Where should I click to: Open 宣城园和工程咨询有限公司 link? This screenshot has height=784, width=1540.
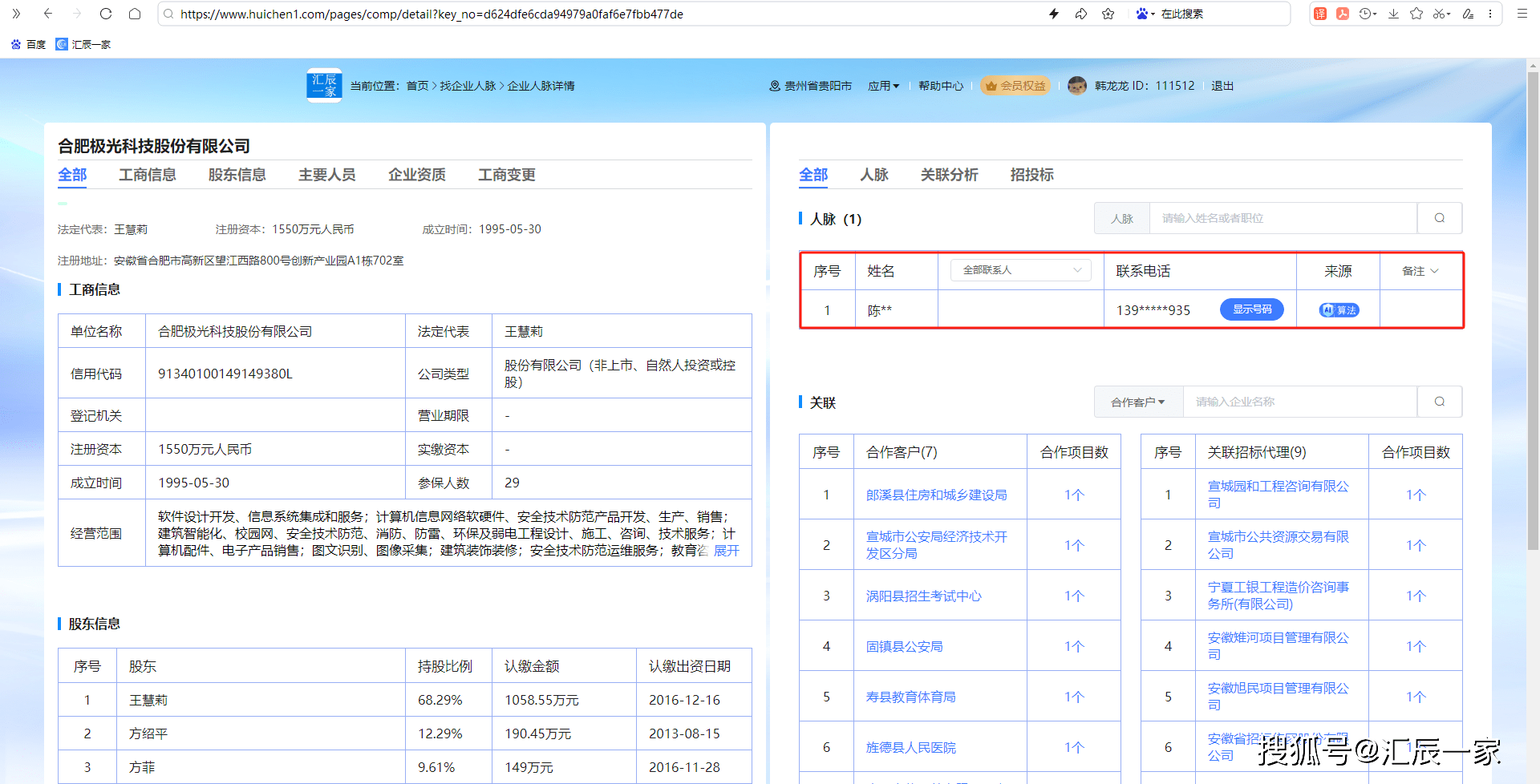[1279, 495]
